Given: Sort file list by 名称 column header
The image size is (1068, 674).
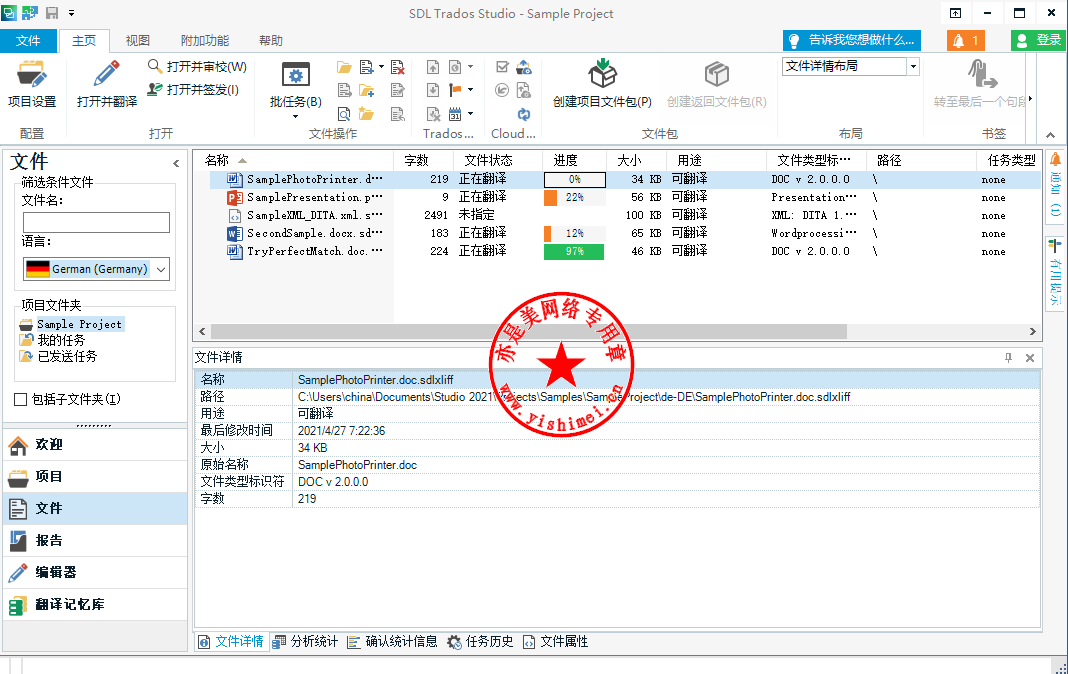Looking at the screenshot, I should tap(294, 161).
